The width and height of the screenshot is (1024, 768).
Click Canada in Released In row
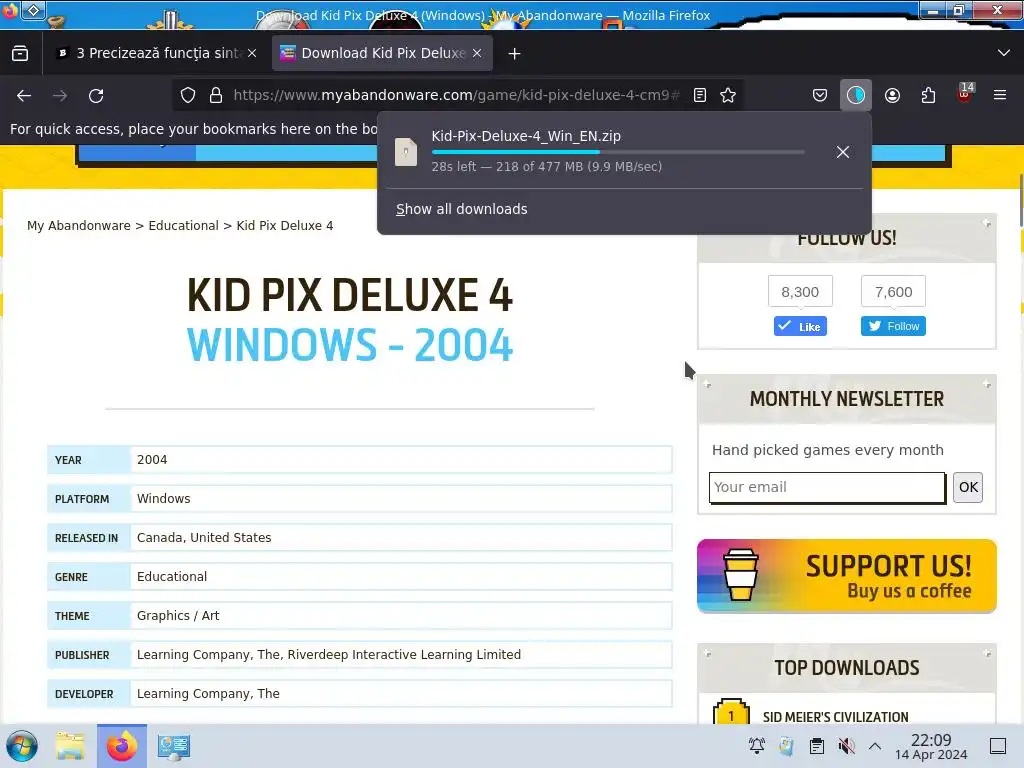point(160,537)
